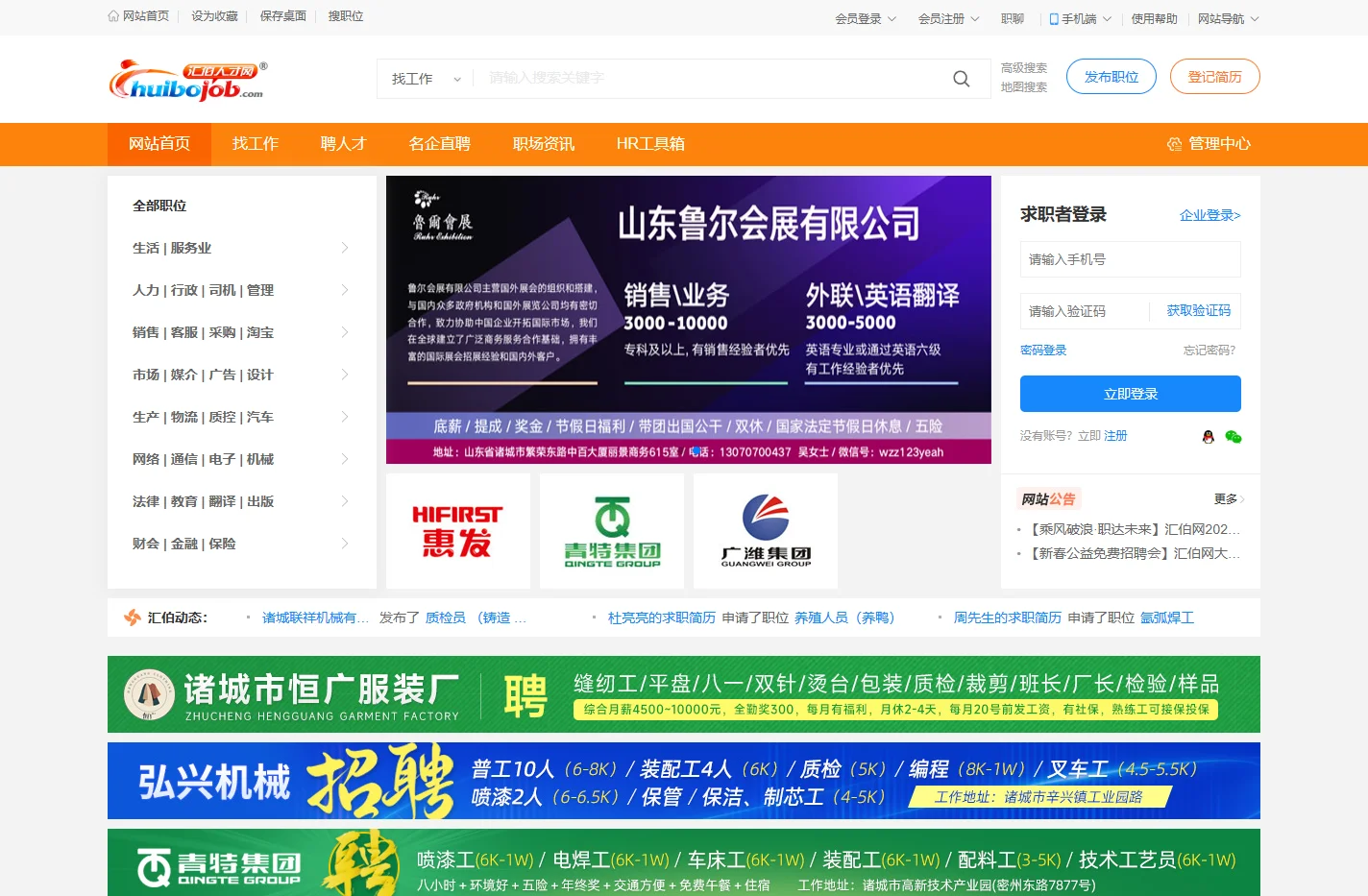
Task: Open the 企业登录 link
Action: coord(1210,215)
